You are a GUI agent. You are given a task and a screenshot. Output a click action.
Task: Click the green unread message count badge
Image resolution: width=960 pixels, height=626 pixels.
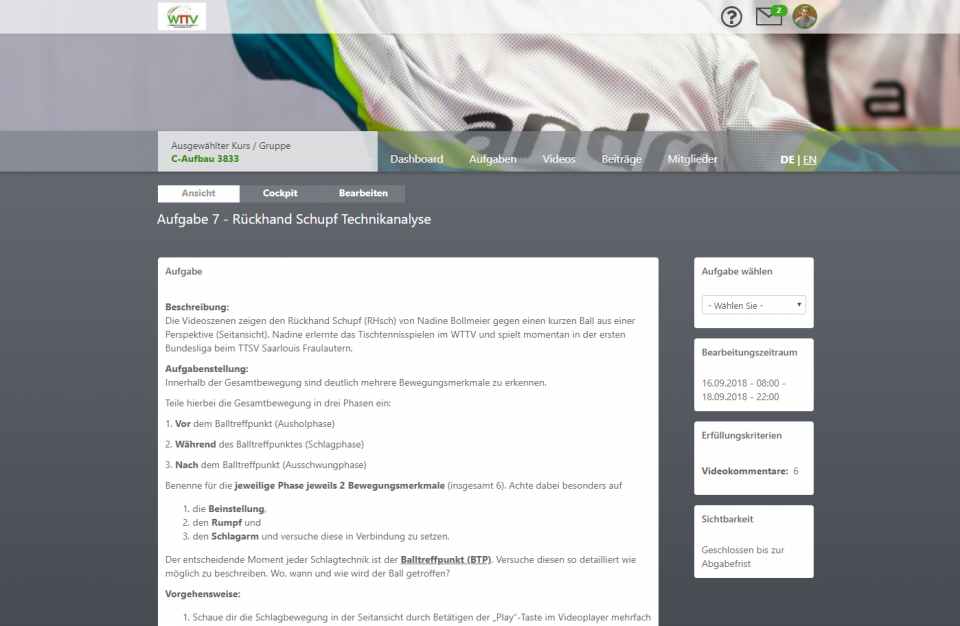click(779, 10)
